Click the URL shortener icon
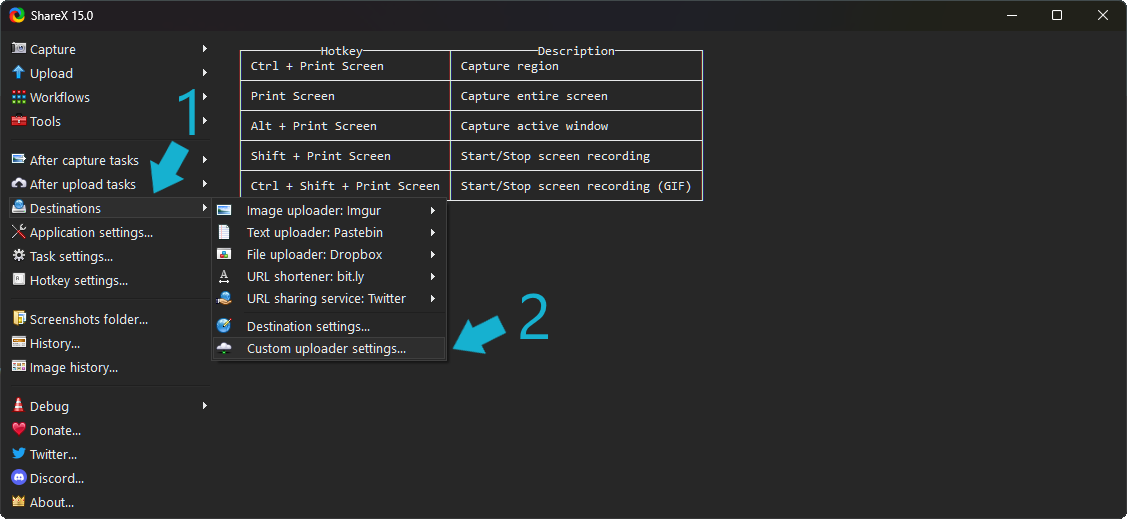Screen dimensions: 1127x519 [224, 277]
